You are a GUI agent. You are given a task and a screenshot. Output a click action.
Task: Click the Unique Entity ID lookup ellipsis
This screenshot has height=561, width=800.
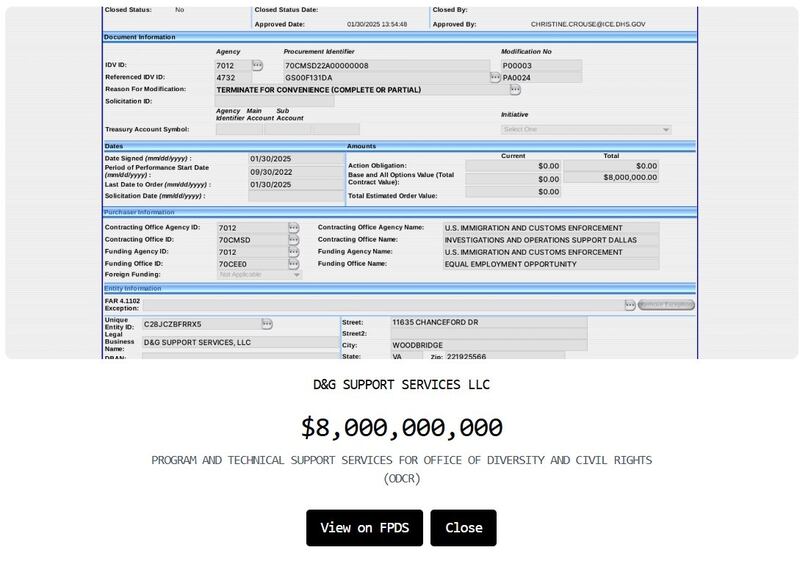tap(267, 324)
